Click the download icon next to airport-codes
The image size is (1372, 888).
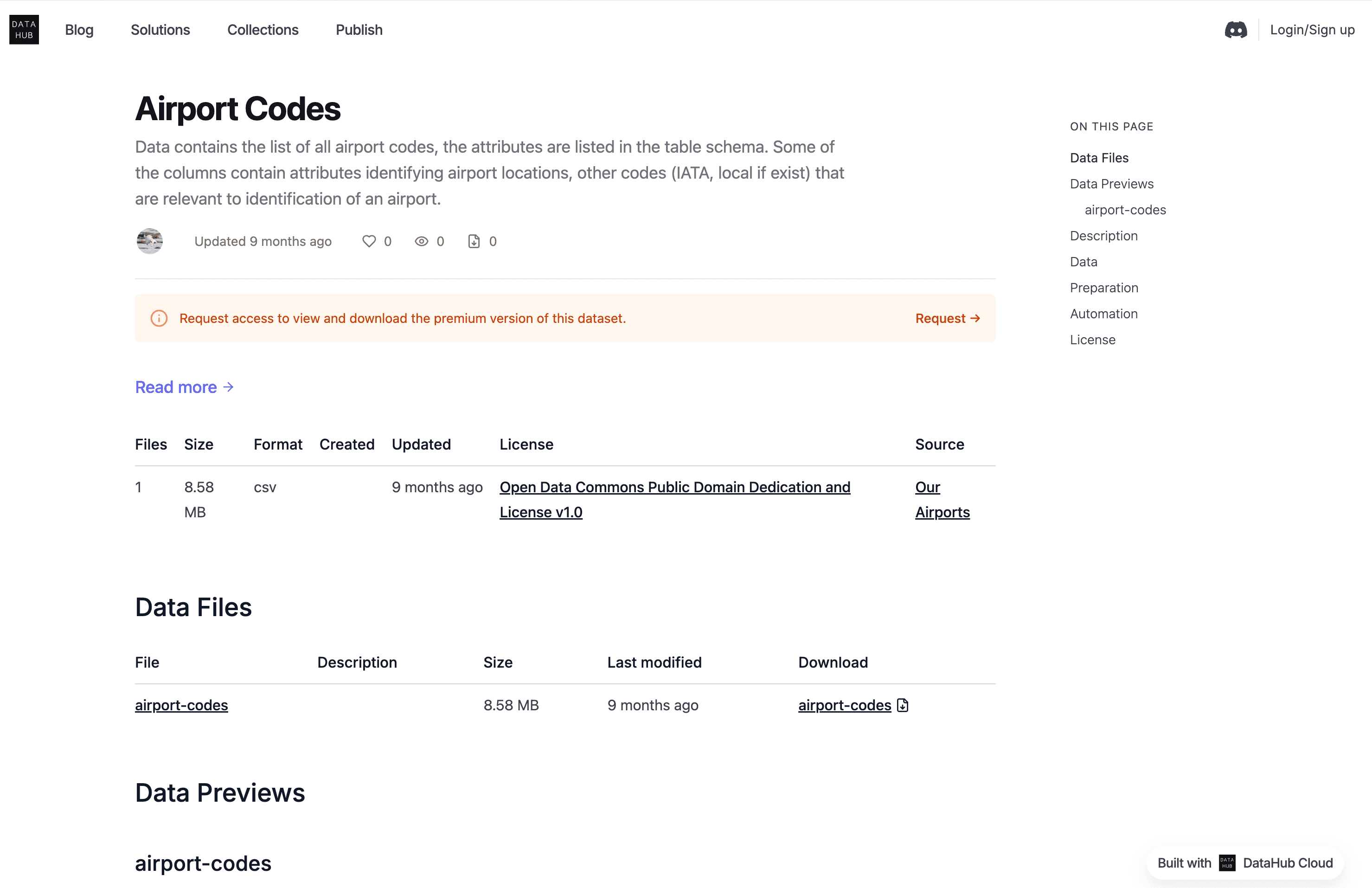pos(903,705)
